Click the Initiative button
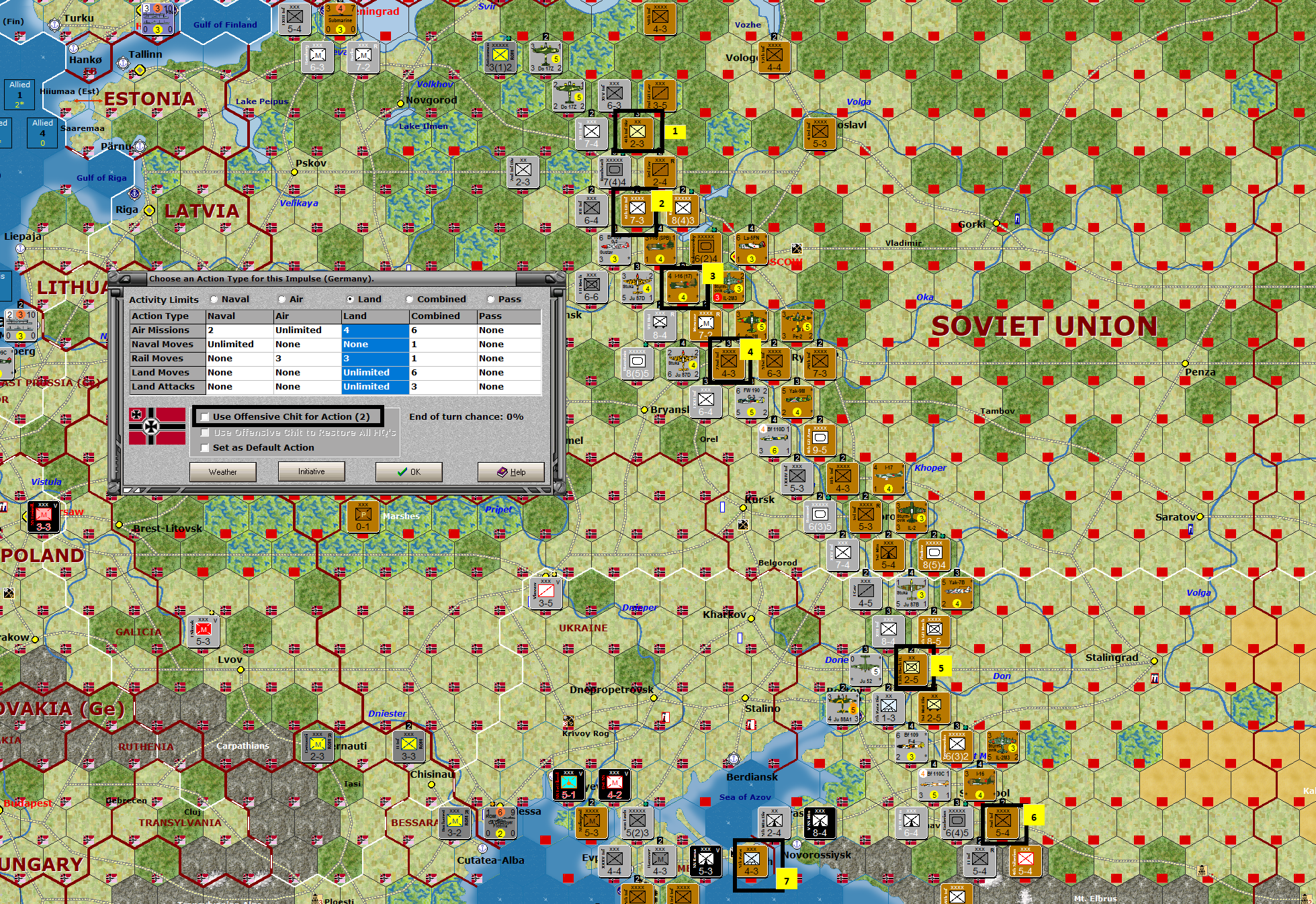The width and height of the screenshot is (1316, 904). click(312, 471)
